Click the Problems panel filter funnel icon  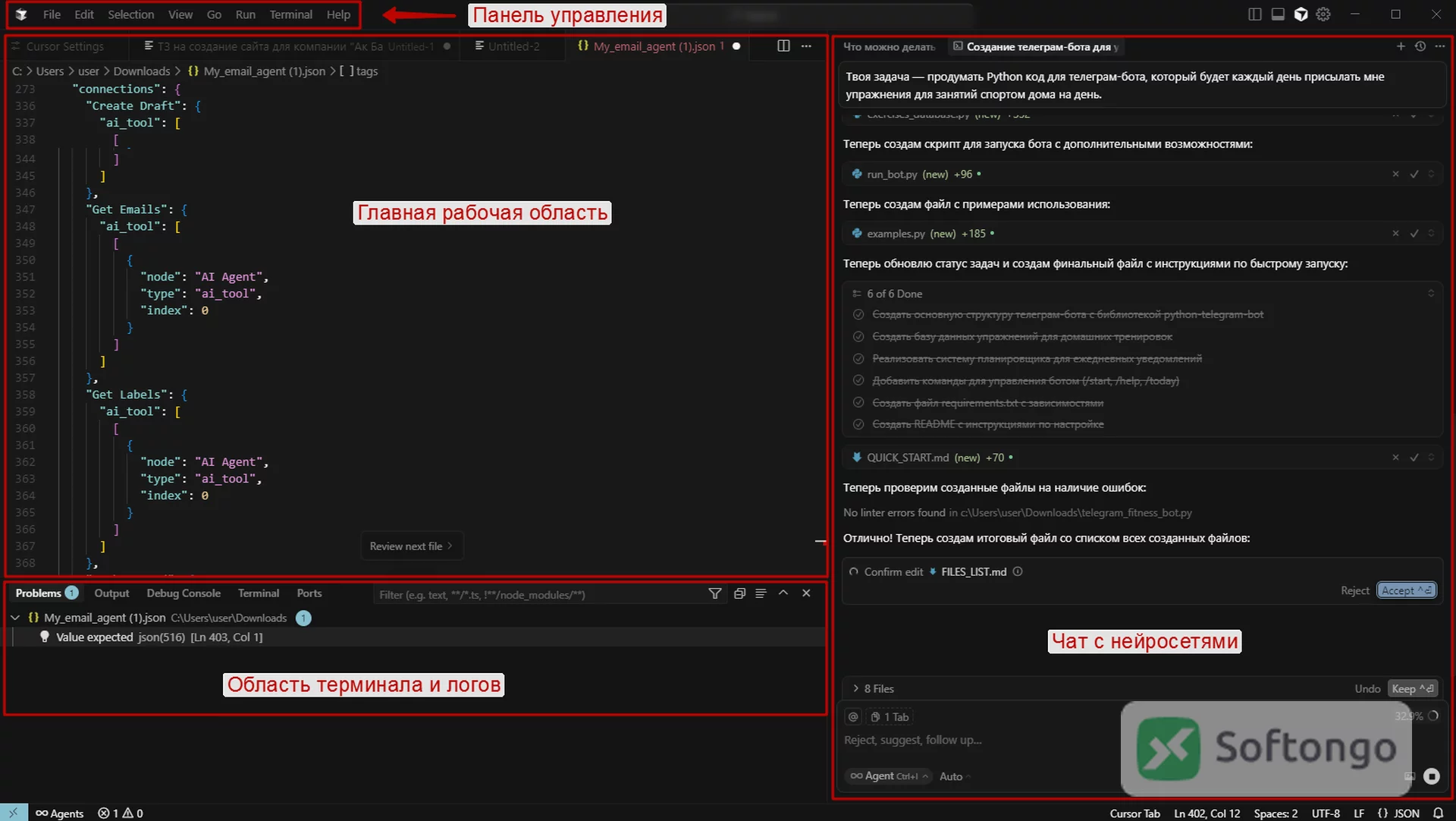[x=714, y=593]
